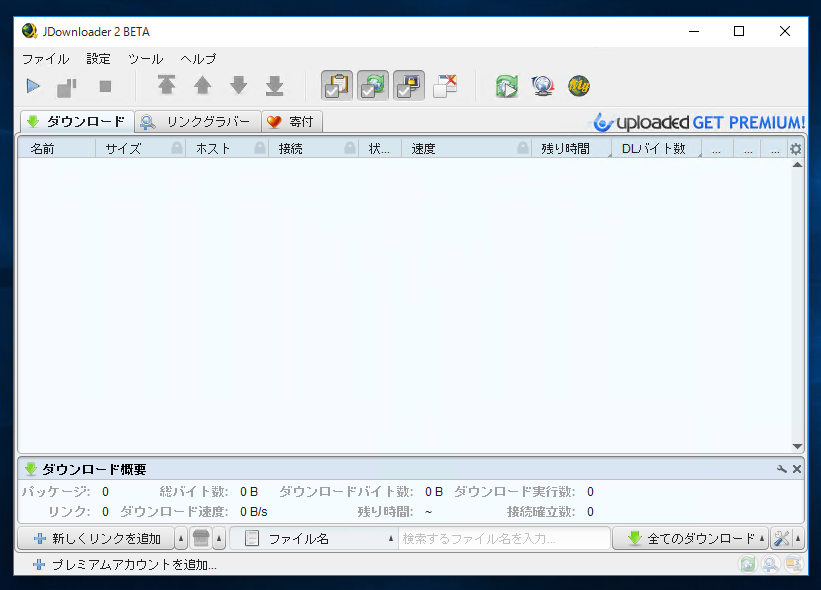The width and height of the screenshot is (821, 590).
Task: Click lock icon in 速度 column
Action: [523, 148]
